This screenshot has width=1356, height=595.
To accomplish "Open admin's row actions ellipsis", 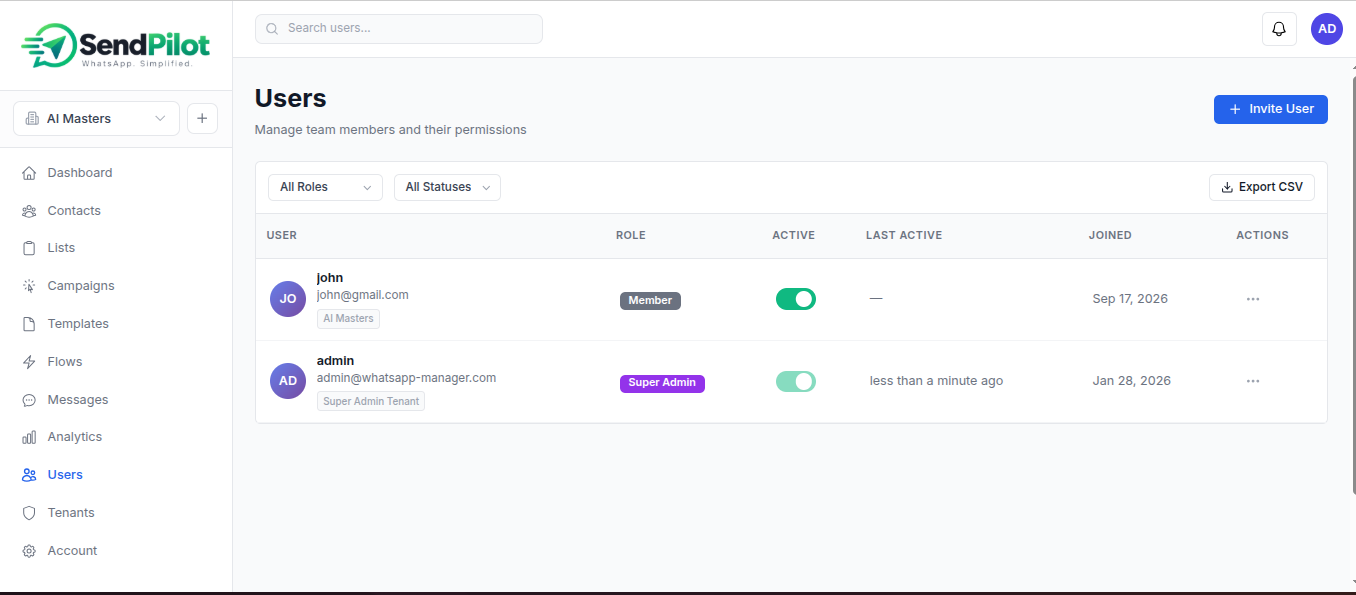I will click(1253, 381).
